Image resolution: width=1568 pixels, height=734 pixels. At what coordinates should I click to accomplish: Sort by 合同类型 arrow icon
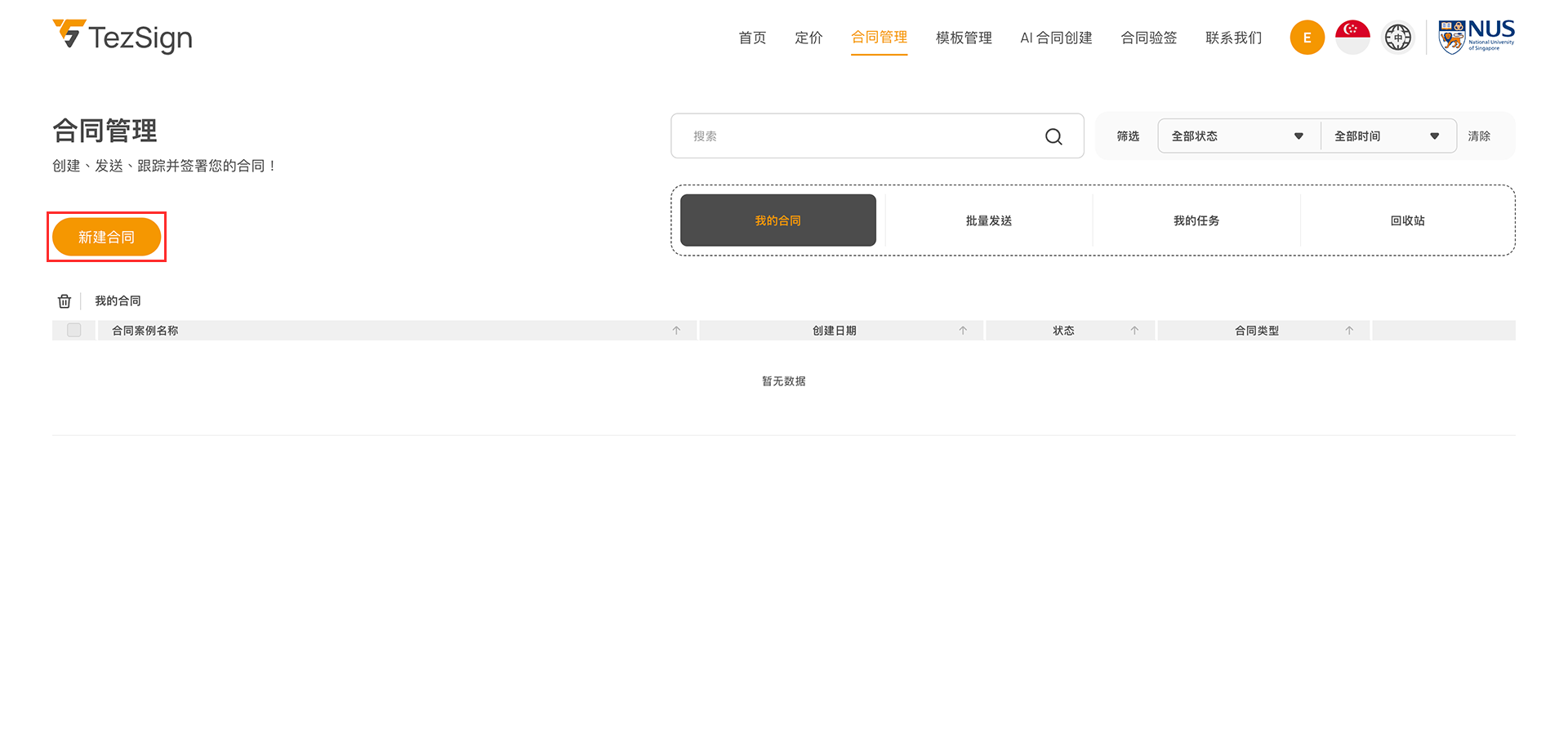coord(1349,331)
